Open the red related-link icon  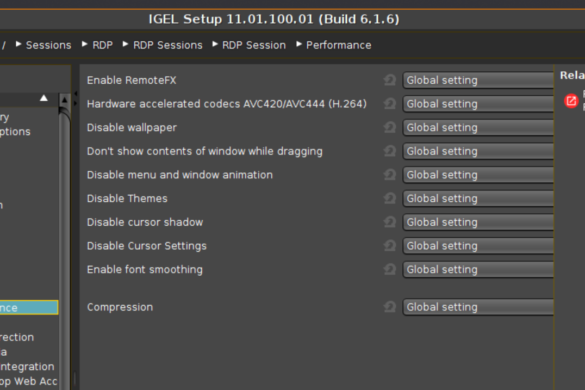pyautogui.click(x=571, y=101)
